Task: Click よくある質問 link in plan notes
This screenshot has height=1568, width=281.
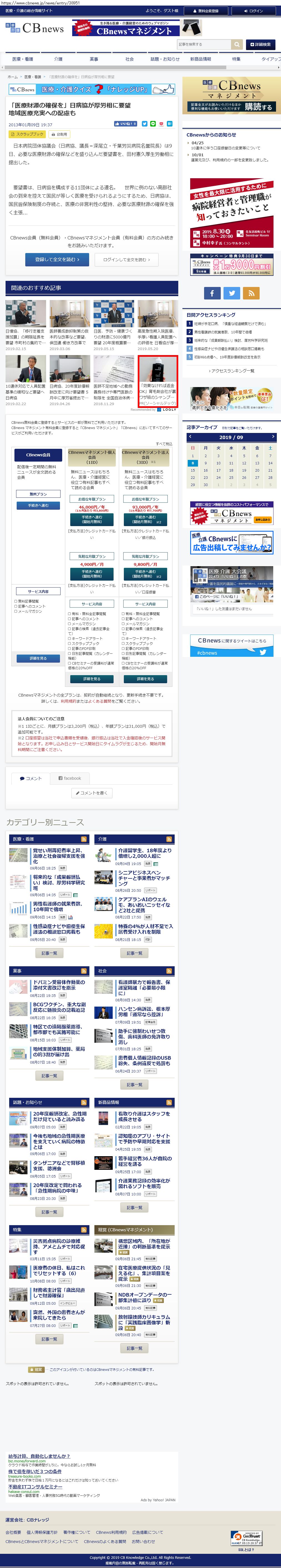Action: [x=99, y=701]
